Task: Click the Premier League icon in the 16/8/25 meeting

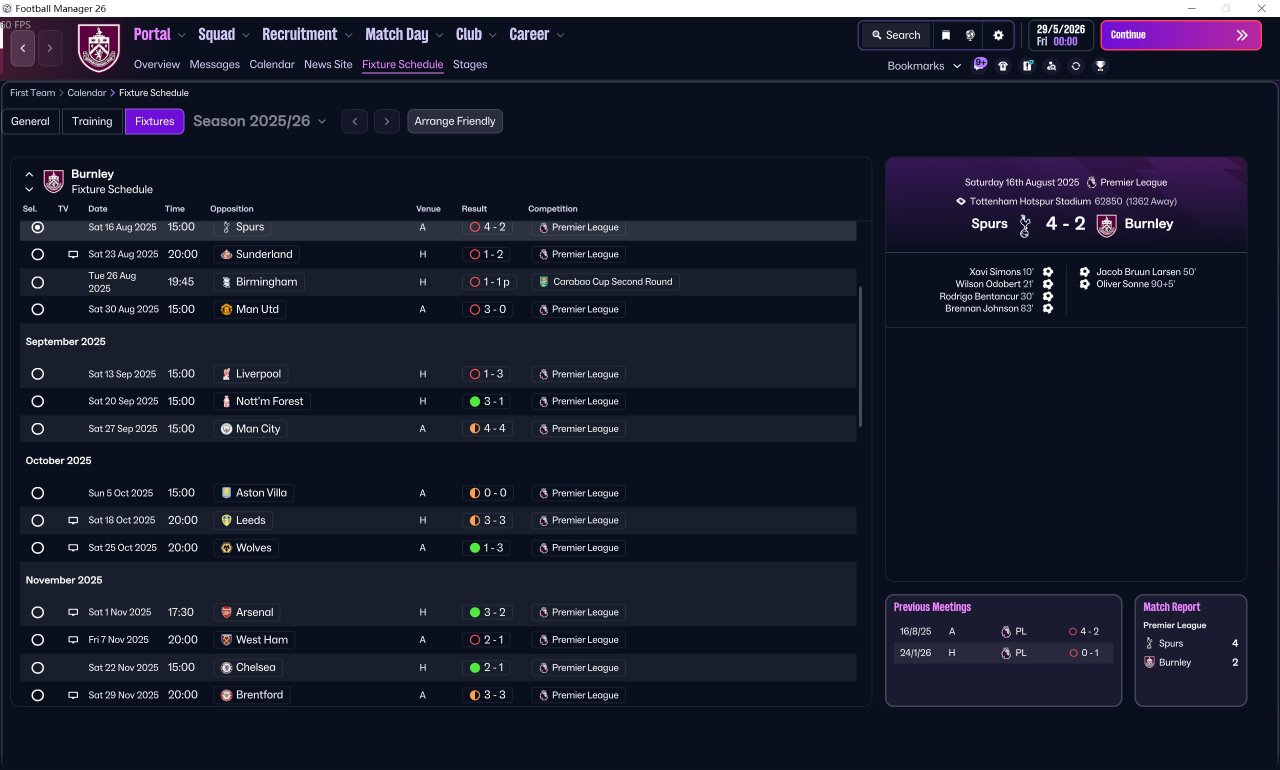Action: tap(1006, 632)
